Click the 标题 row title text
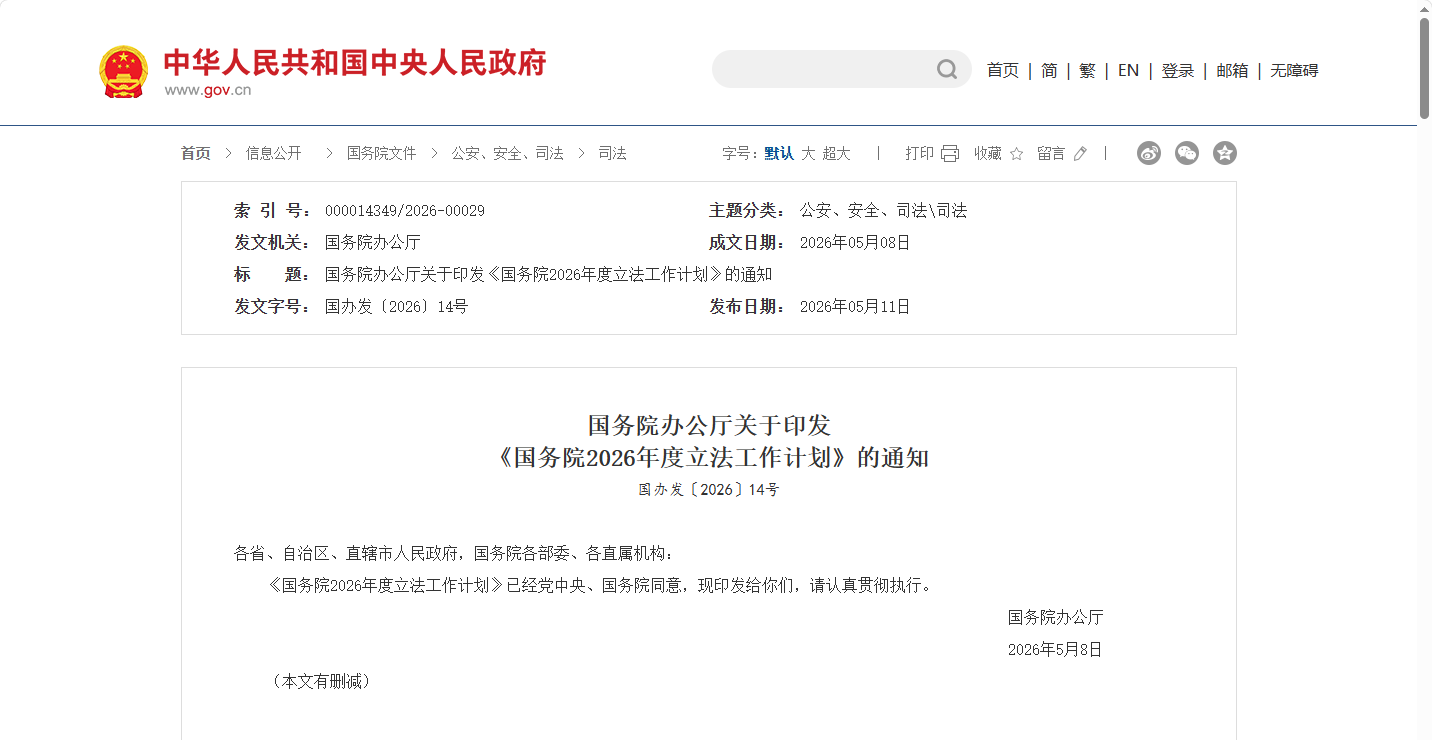The height and width of the screenshot is (740, 1432). (x=548, y=275)
